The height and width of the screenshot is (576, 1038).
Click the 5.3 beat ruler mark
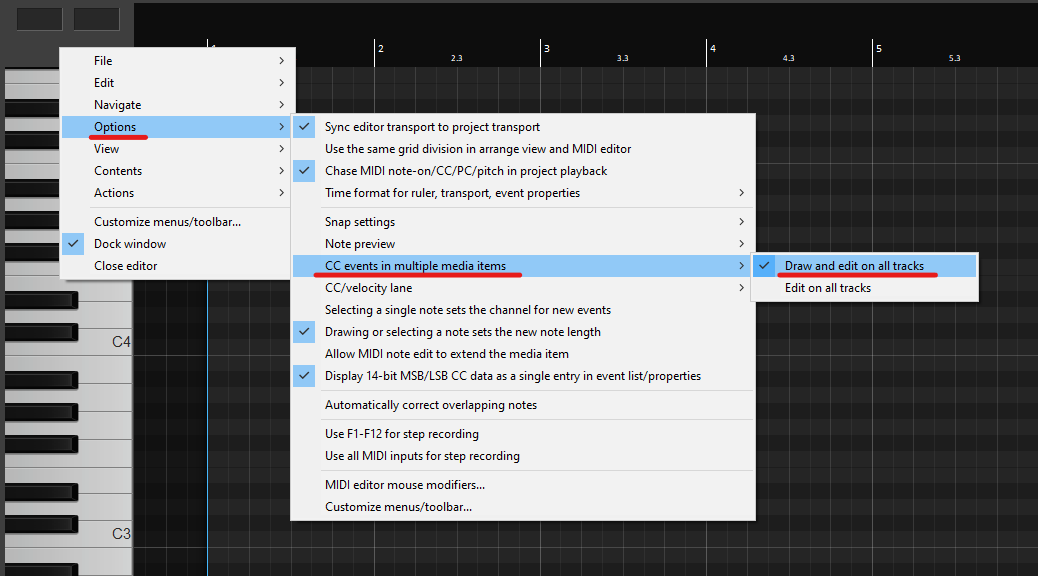(954, 58)
